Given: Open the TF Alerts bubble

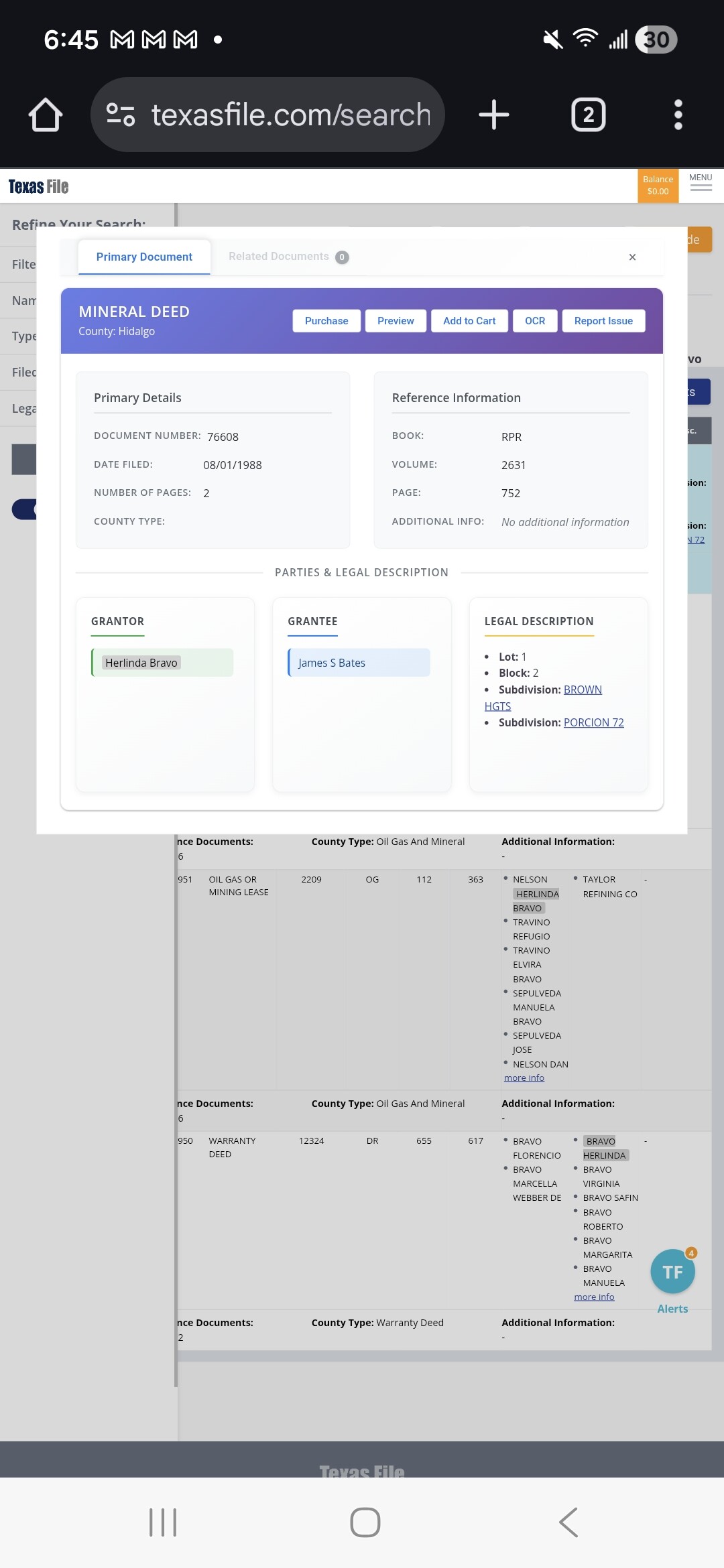Looking at the screenshot, I should click(x=672, y=1272).
